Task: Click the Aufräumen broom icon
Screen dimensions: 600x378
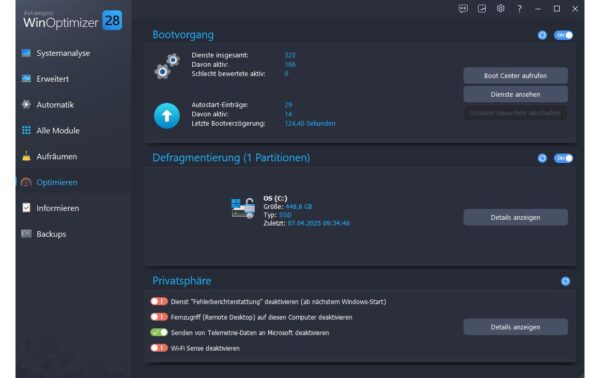Action: tap(26, 156)
